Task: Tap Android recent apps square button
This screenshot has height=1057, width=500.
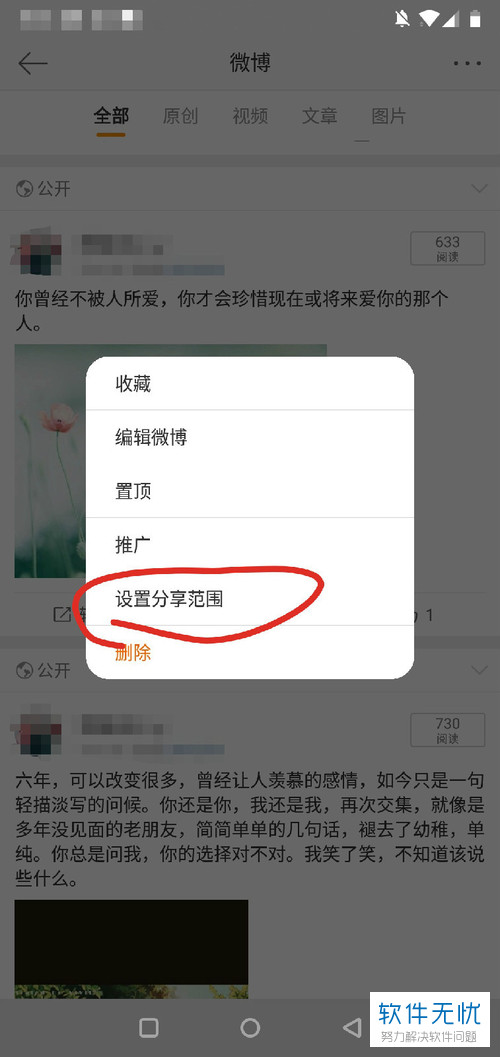Action: coord(149,1027)
